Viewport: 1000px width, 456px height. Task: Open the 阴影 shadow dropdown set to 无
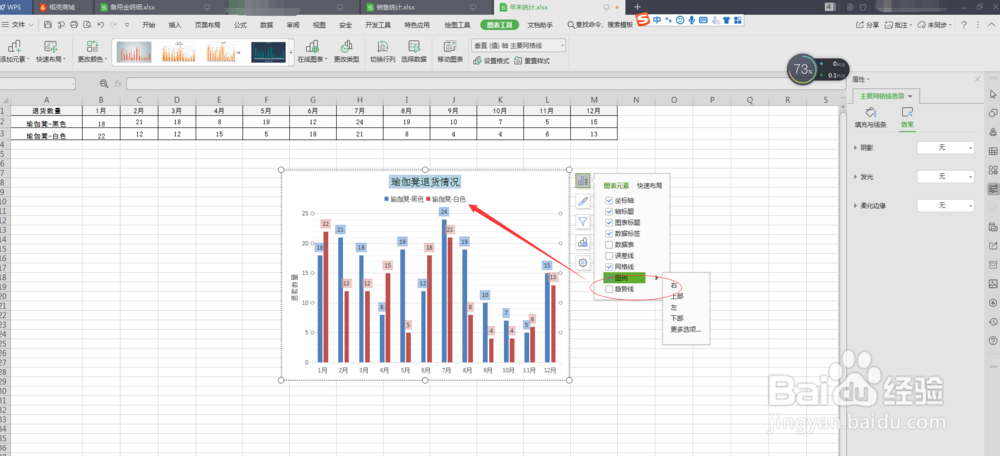(x=945, y=147)
